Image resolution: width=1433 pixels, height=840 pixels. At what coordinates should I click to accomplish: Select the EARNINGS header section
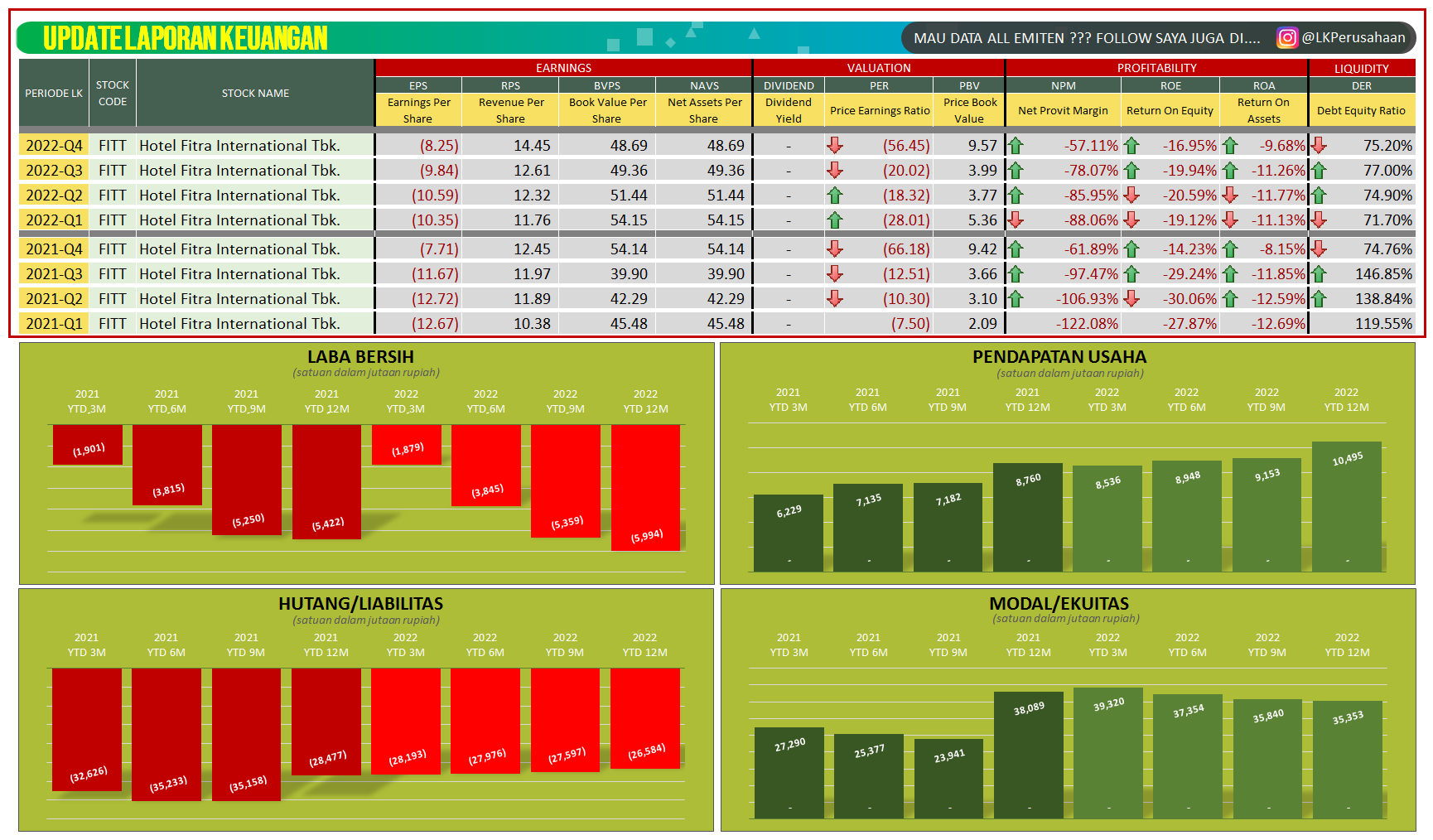tap(564, 68)
